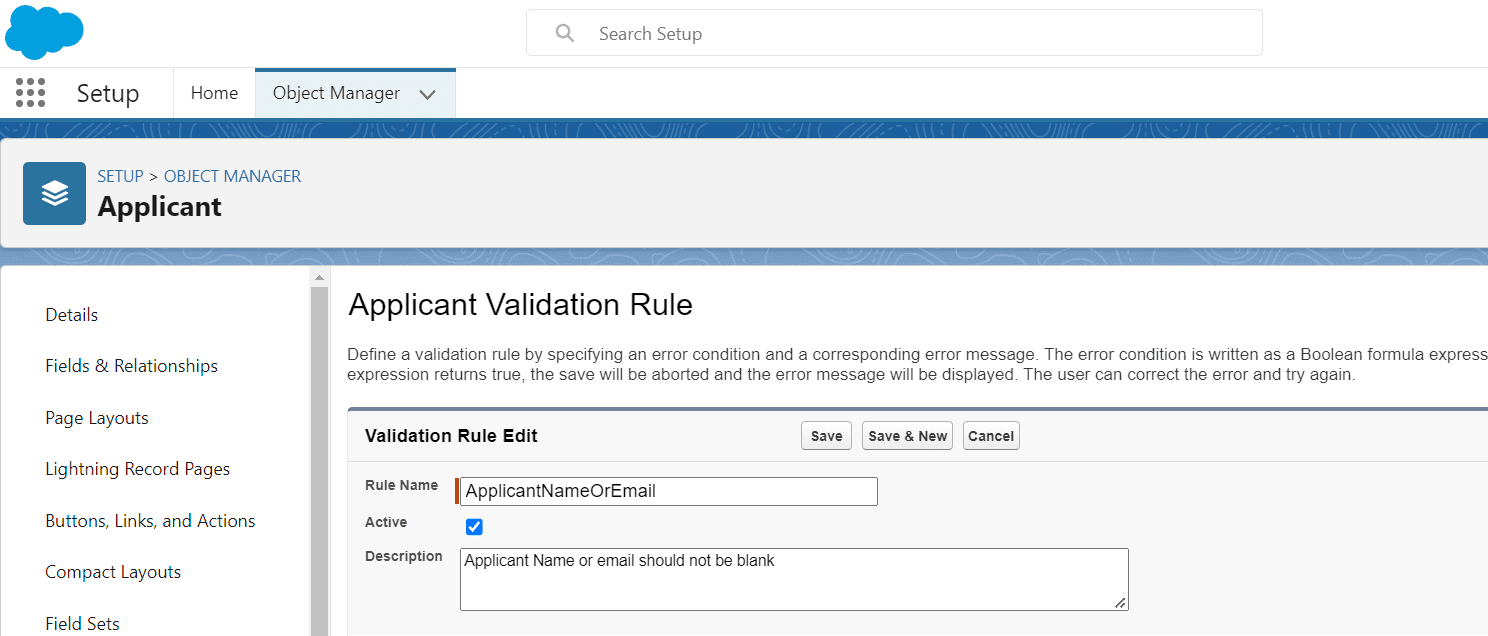
Task: Expand the Object Manager dropdown chevron
Action: (x=428, y=92)
